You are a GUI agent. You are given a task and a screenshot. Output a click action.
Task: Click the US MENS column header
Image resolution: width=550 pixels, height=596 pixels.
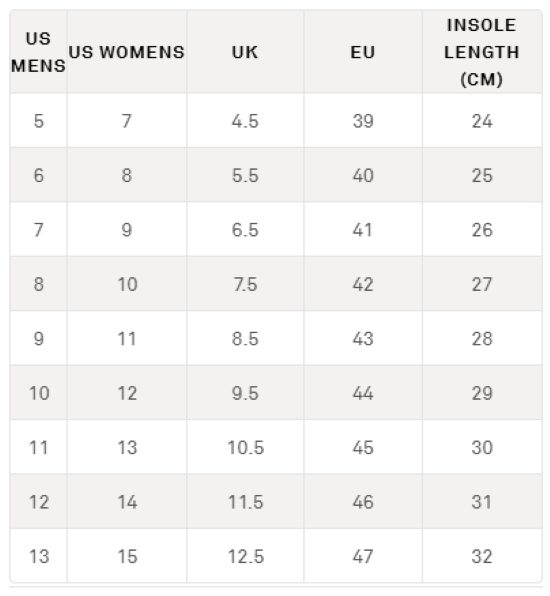pos(38,52)
